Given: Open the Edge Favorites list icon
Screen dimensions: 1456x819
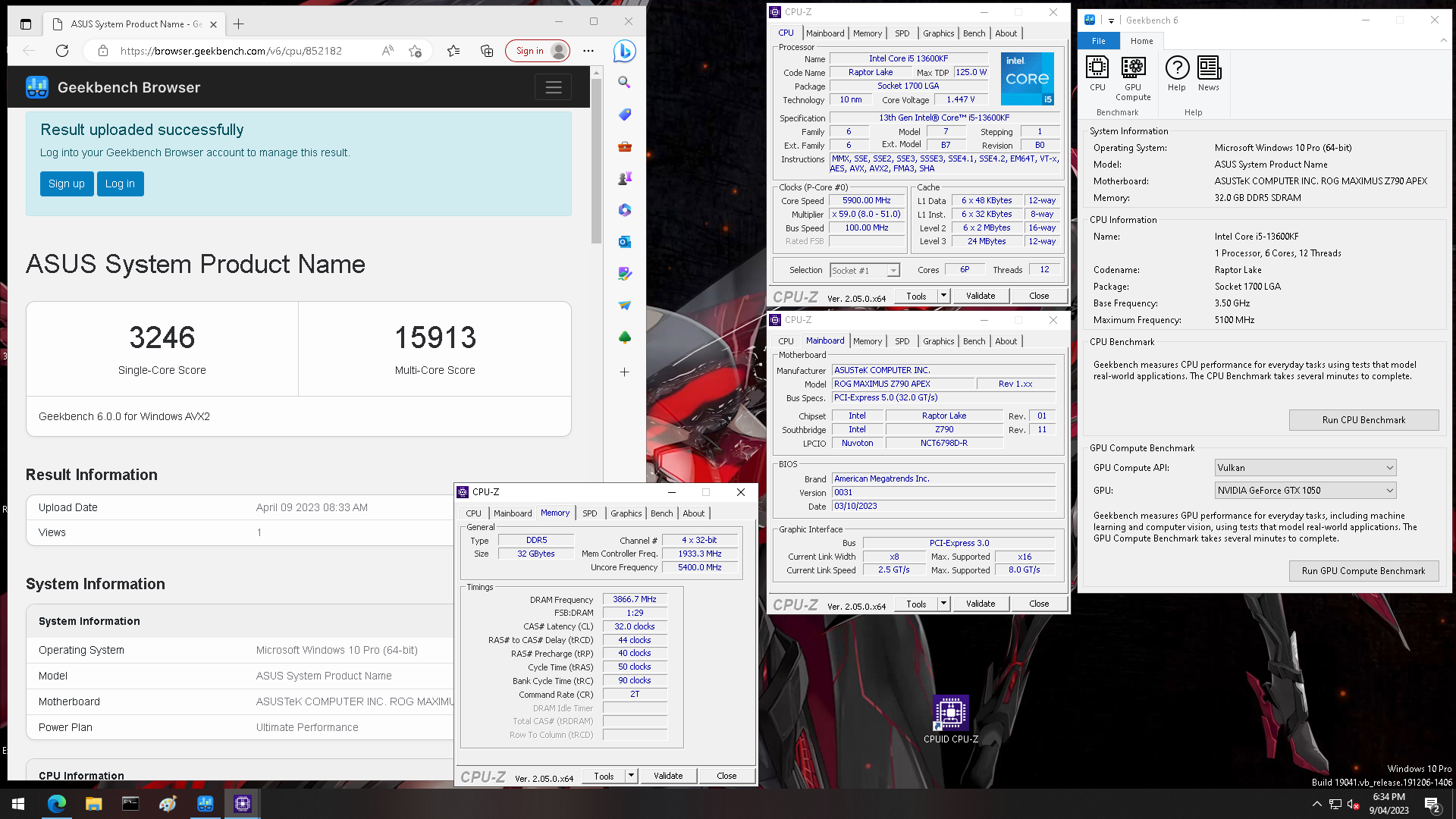Looking at the screenshot, I should tap(453, 51).
